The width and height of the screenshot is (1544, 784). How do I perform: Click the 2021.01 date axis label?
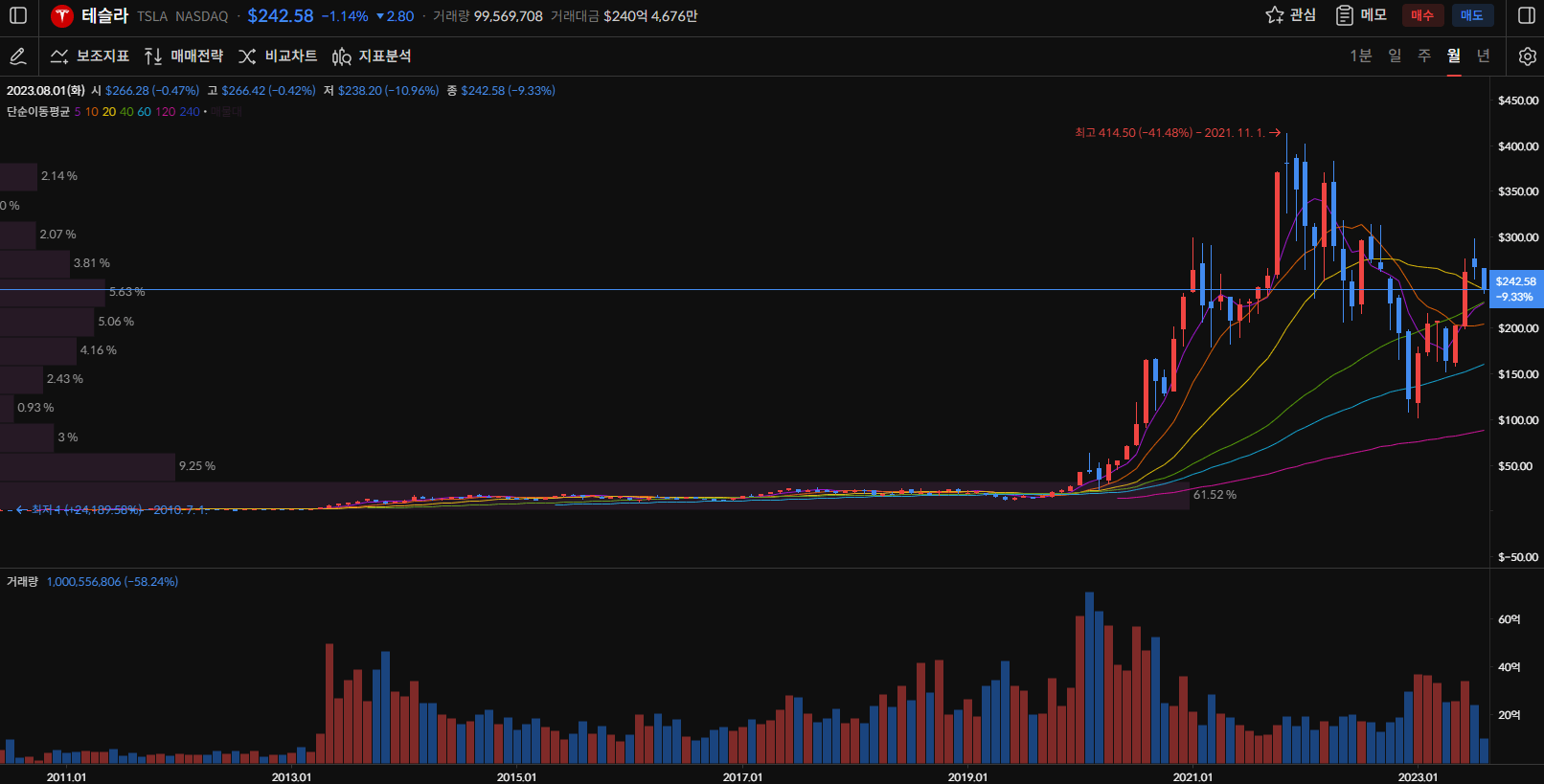pyautogui.click(x=1192, y=777)
